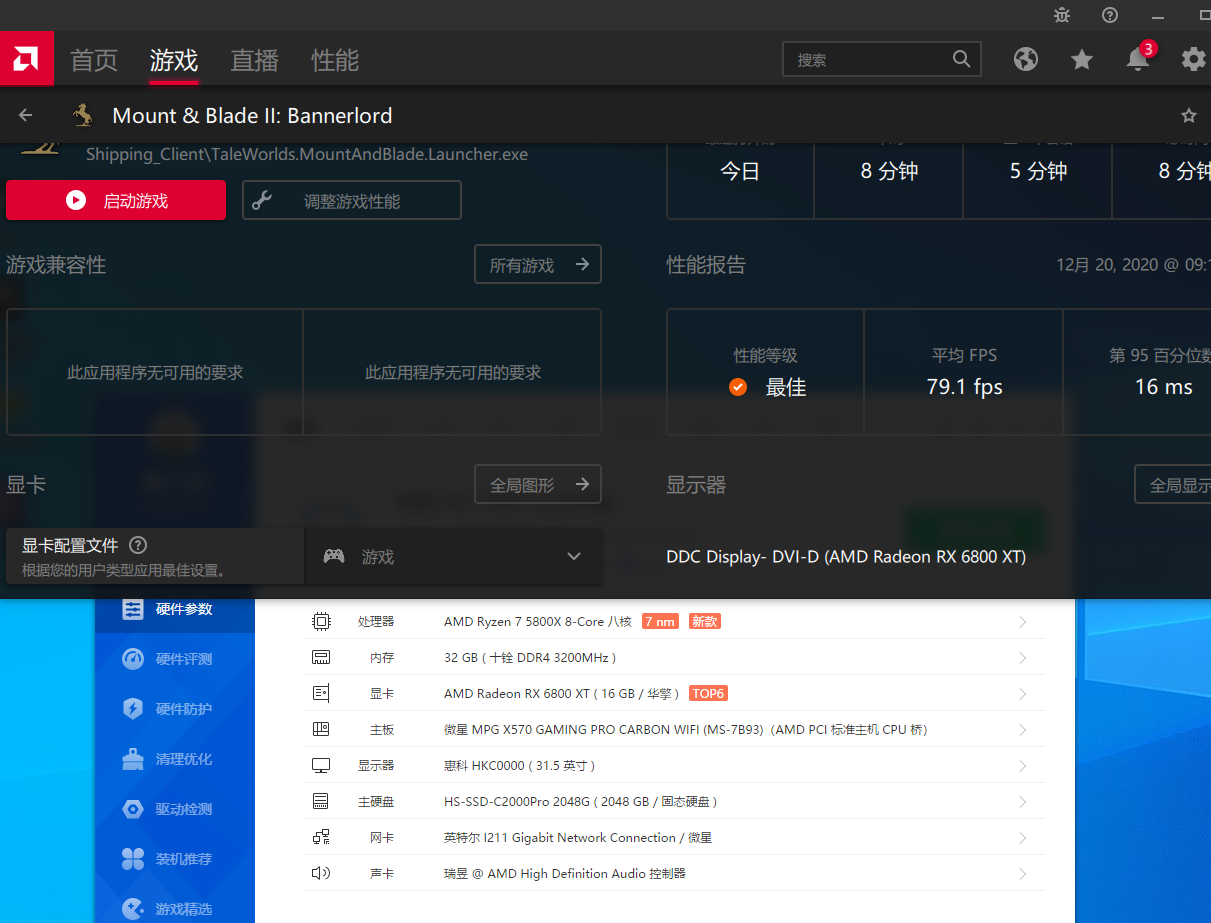Expand the 声卡 row chevron
This screenshot has height=923, width=1211.
pyautogui.click(x=1022, y=874)
